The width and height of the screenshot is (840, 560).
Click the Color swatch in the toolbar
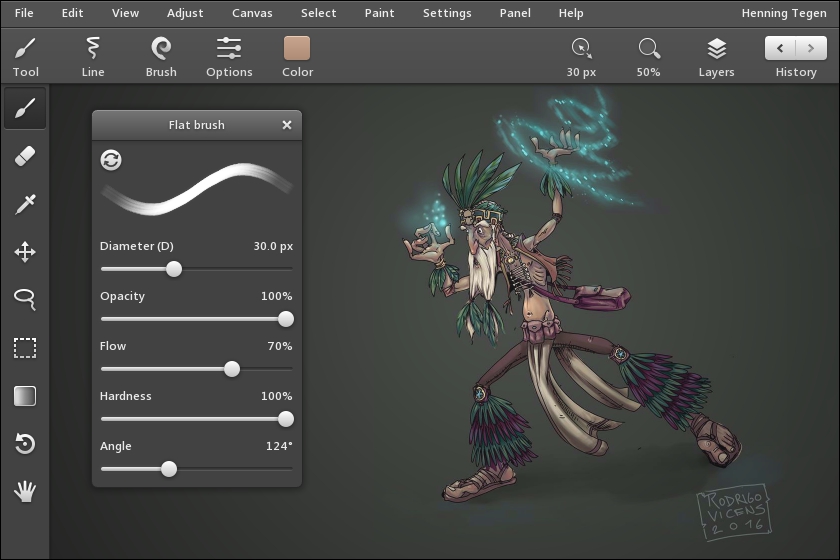click(x=297, y=49)
